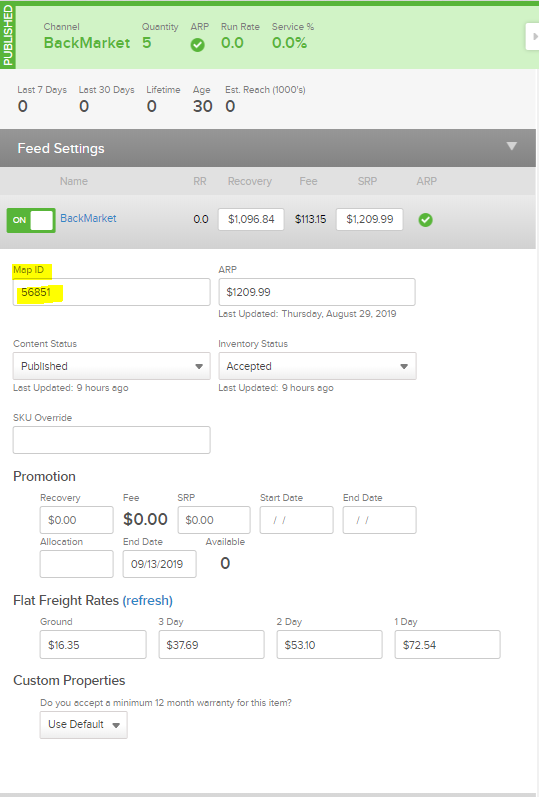Click the Map ID field showing 56851
539x797 pixels.
coord(111,292)
